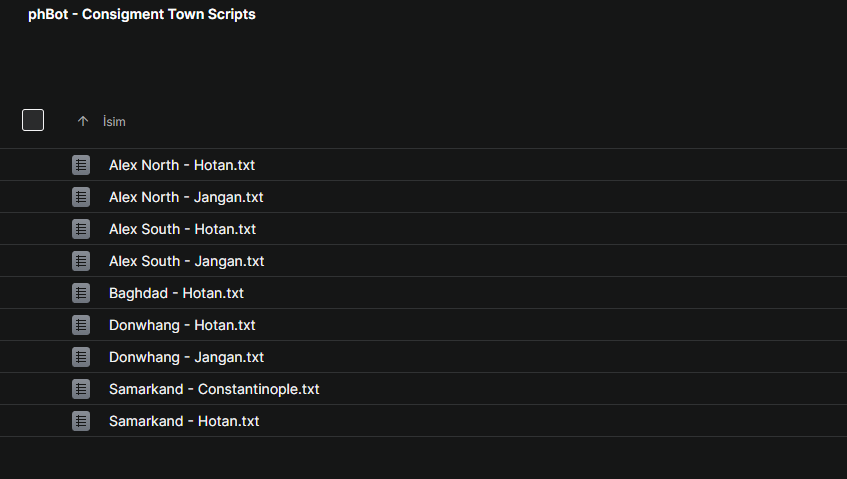Viewport: 847px width, 479px height.
Task: Click file icon beside Alex North - Jangan.txt
Action: coord(81,197)
